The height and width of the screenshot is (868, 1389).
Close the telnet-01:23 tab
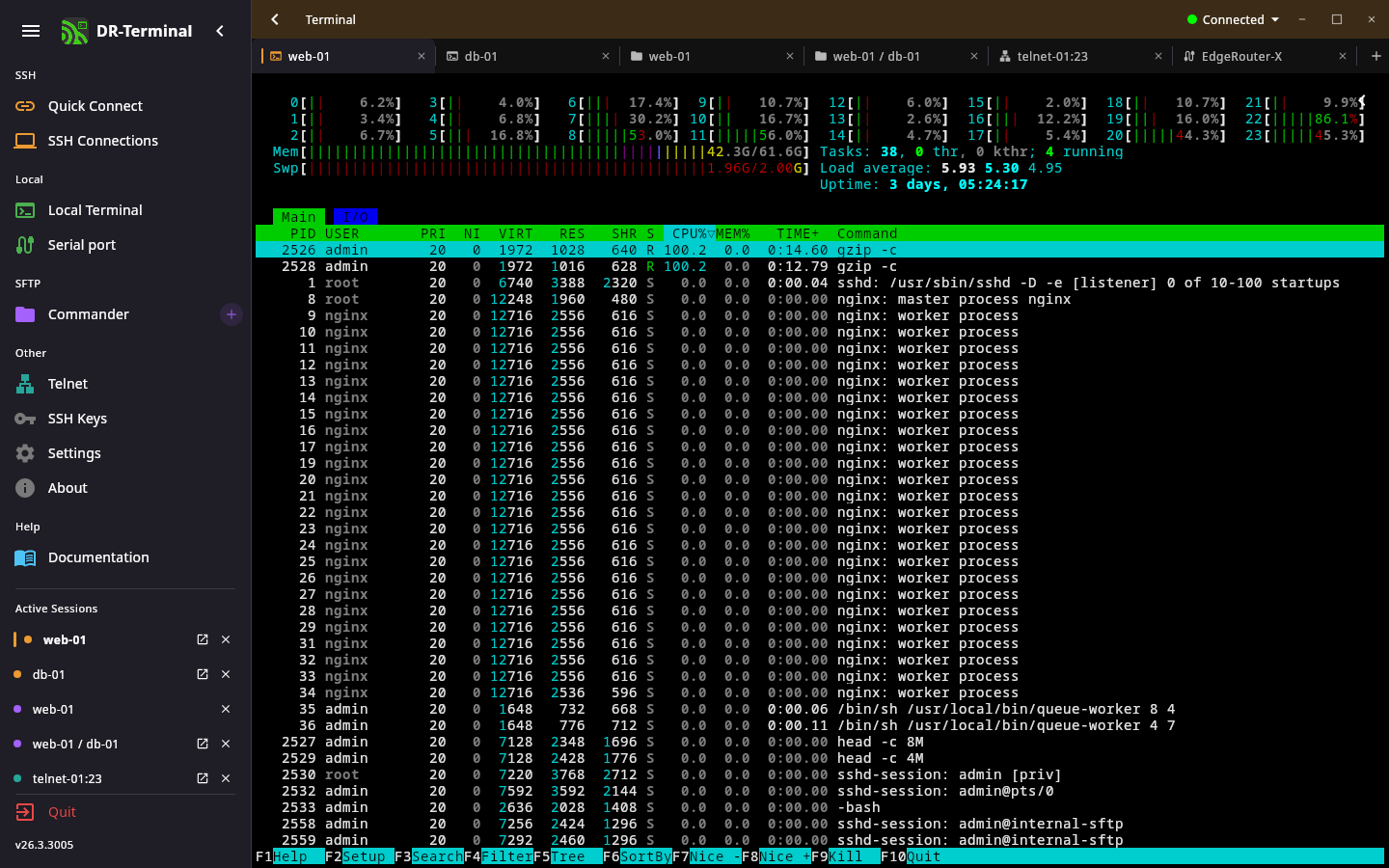(1158, 56)
